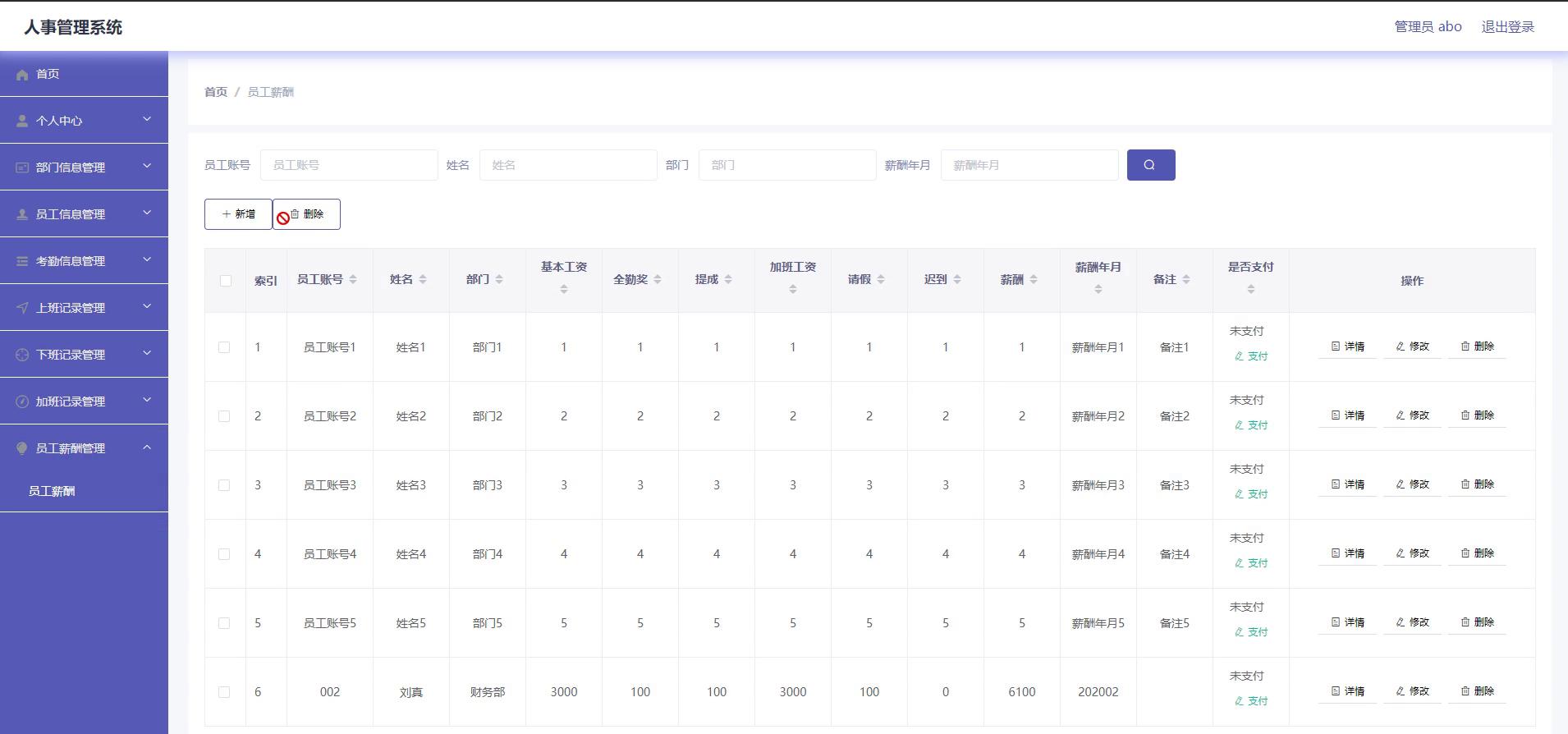Click the 支付 pay icon for row 1
Screen dimensions: 1568x734
tap(1240, 356)
